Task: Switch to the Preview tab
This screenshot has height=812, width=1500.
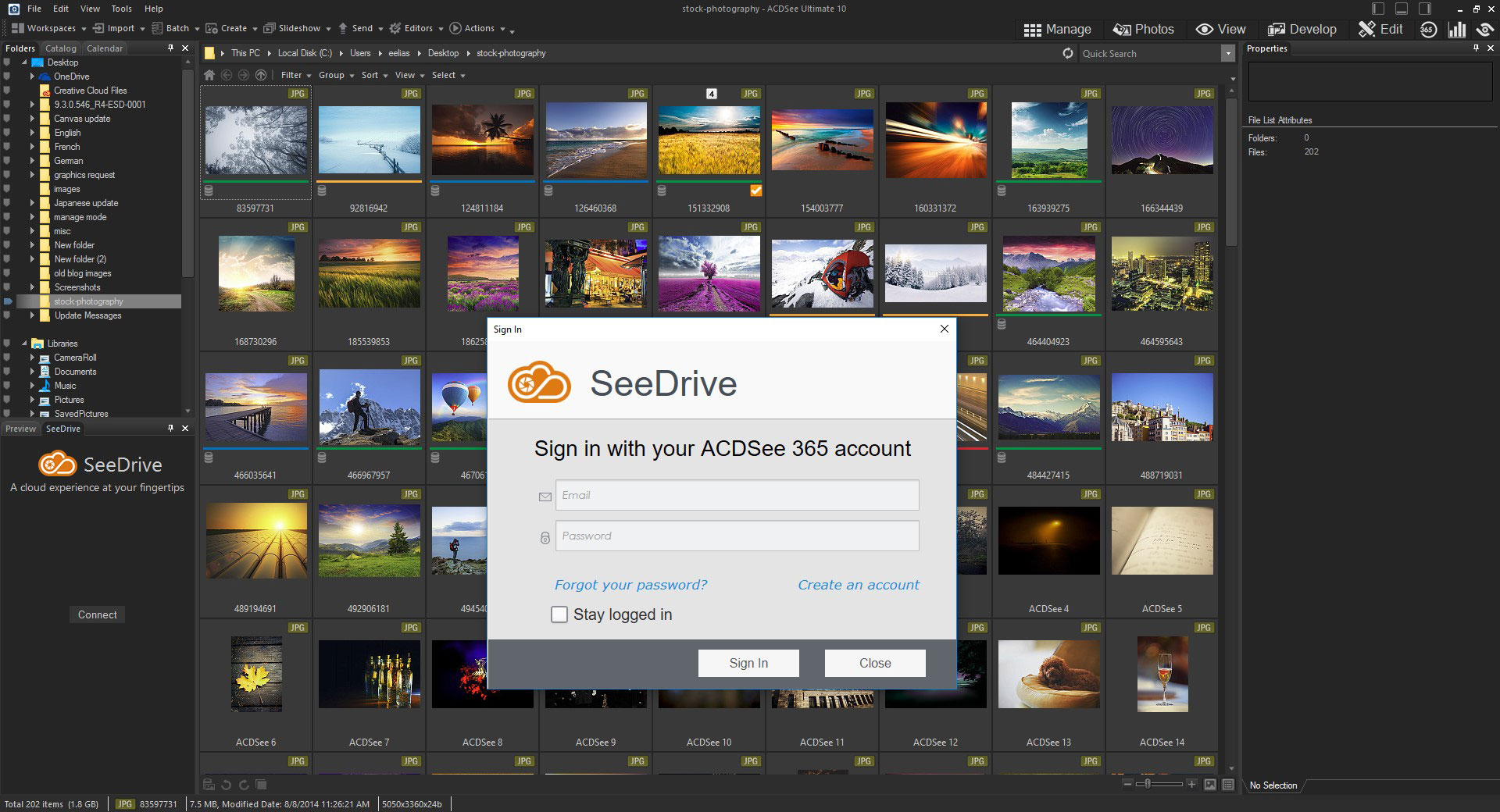Action: [20, 429]
